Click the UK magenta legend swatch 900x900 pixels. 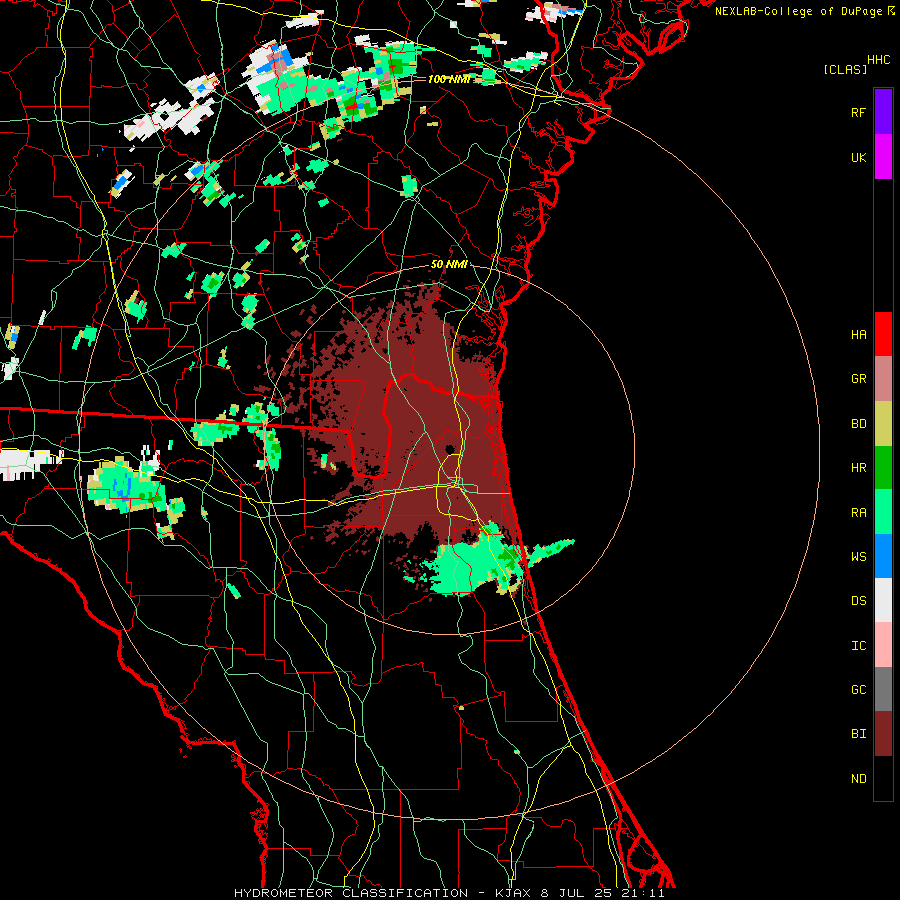(883, 157)
